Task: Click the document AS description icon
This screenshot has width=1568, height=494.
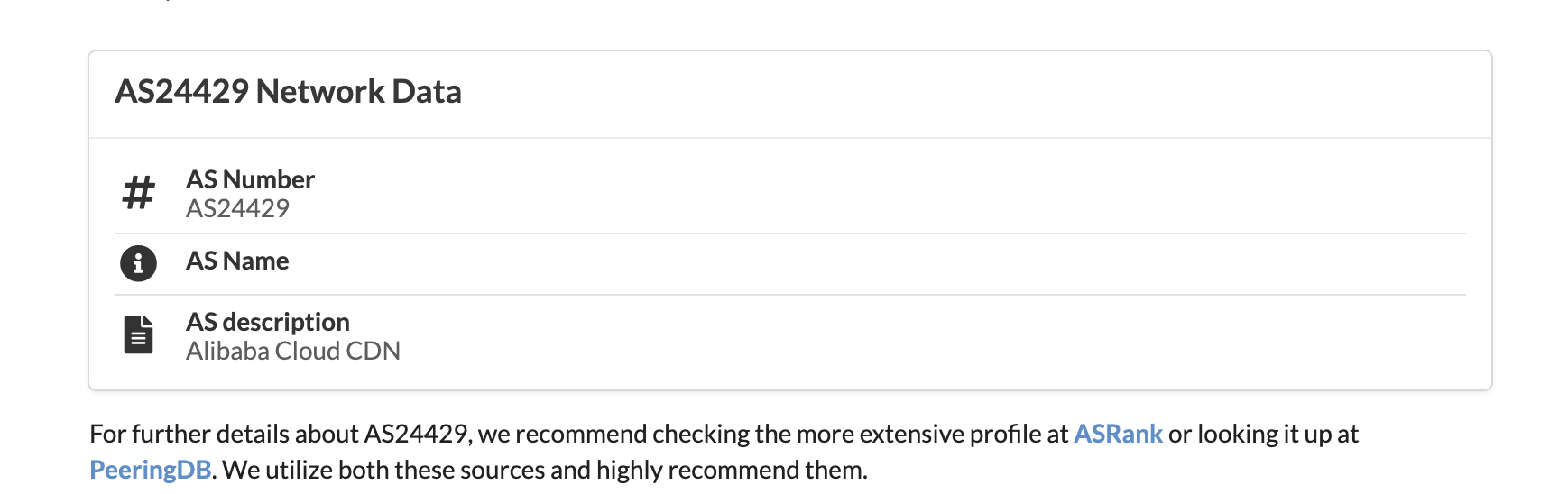Action: point(138,334)
